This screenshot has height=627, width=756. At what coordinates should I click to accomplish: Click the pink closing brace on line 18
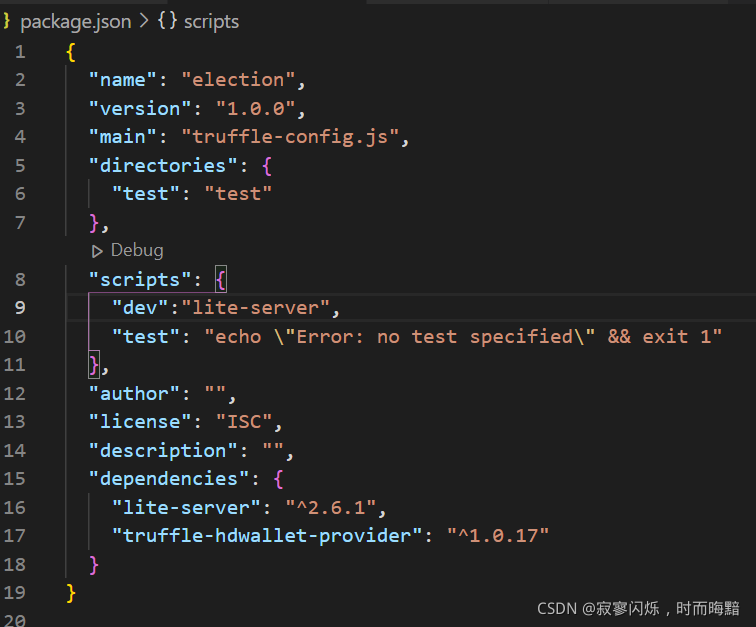94,565
